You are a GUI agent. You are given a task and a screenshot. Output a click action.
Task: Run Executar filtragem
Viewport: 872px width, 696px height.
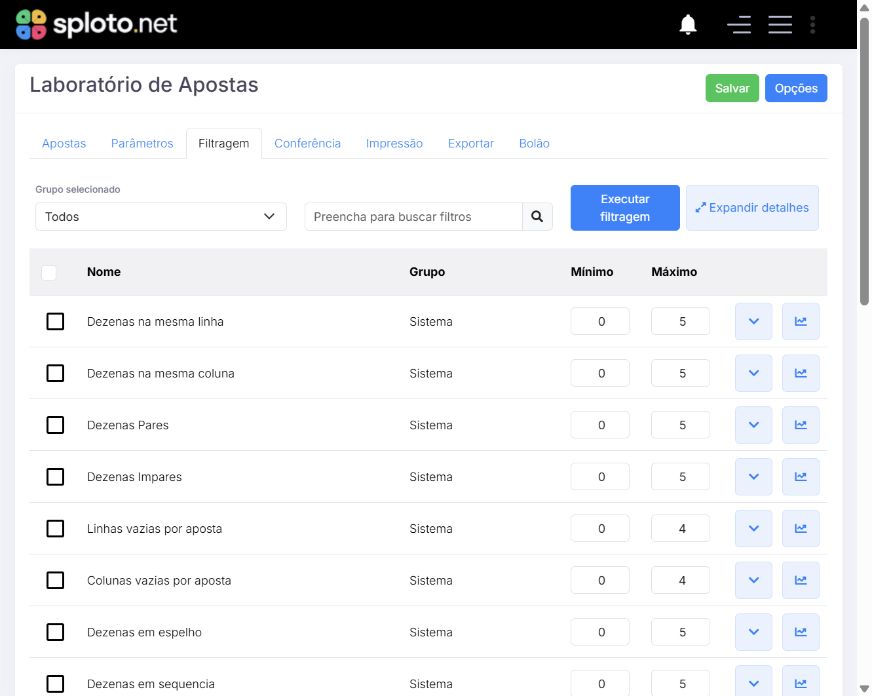pos(625,208)
